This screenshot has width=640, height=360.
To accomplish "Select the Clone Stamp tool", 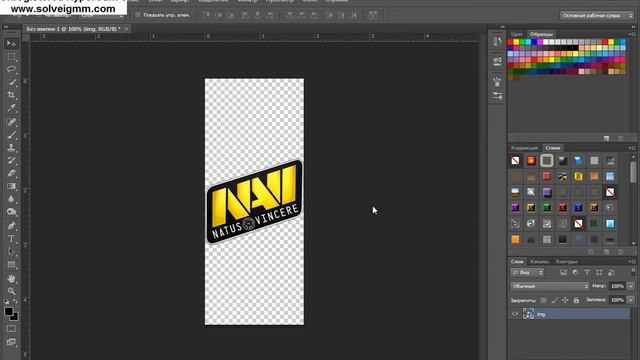I will 11,148.
